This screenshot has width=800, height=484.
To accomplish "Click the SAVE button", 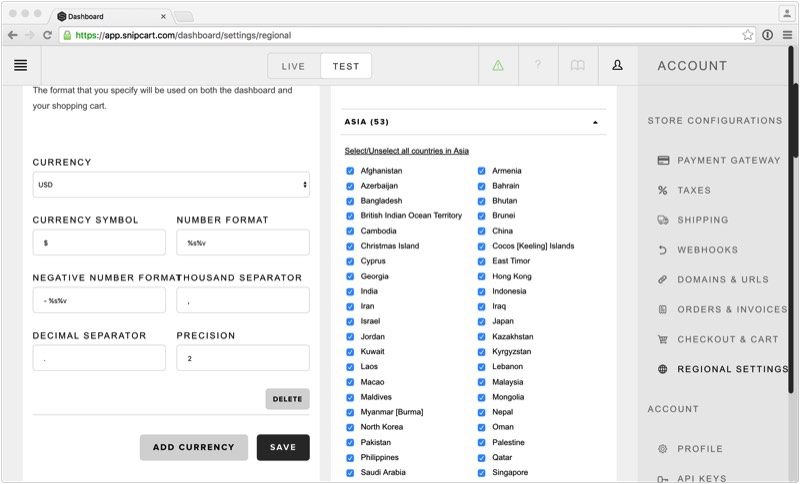I will 283,447.
